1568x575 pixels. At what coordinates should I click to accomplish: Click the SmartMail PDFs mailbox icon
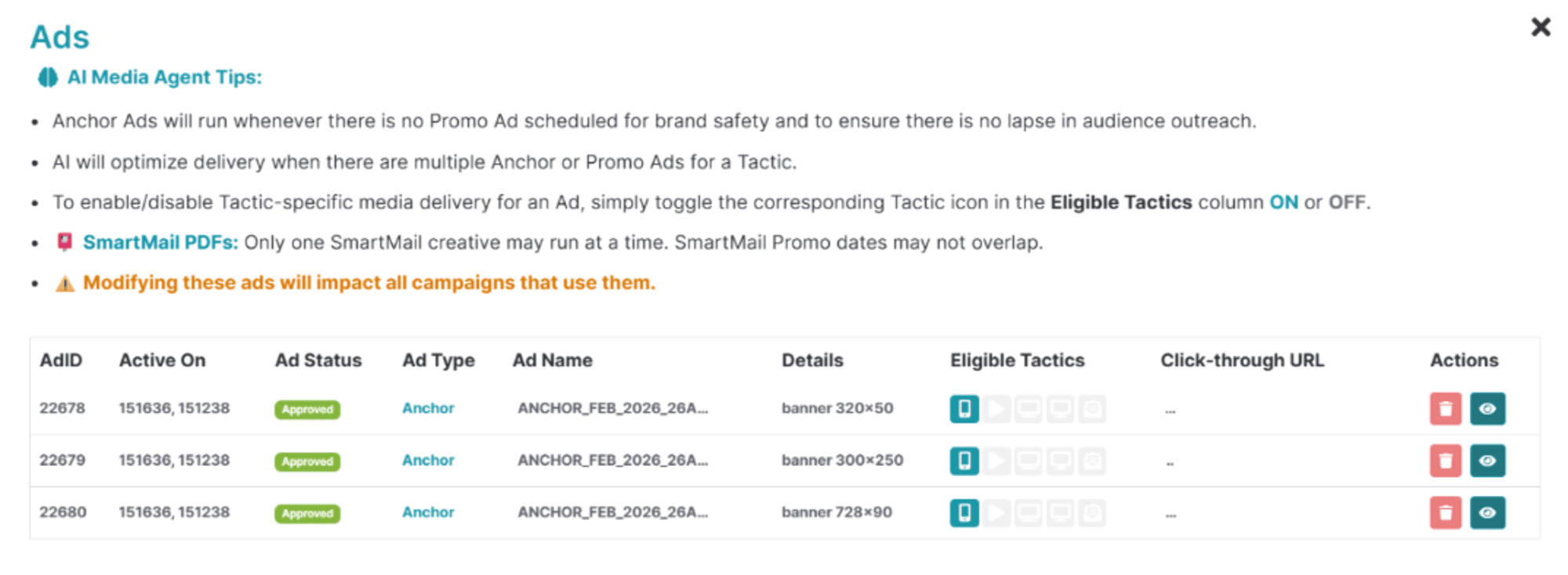point(65,242)
